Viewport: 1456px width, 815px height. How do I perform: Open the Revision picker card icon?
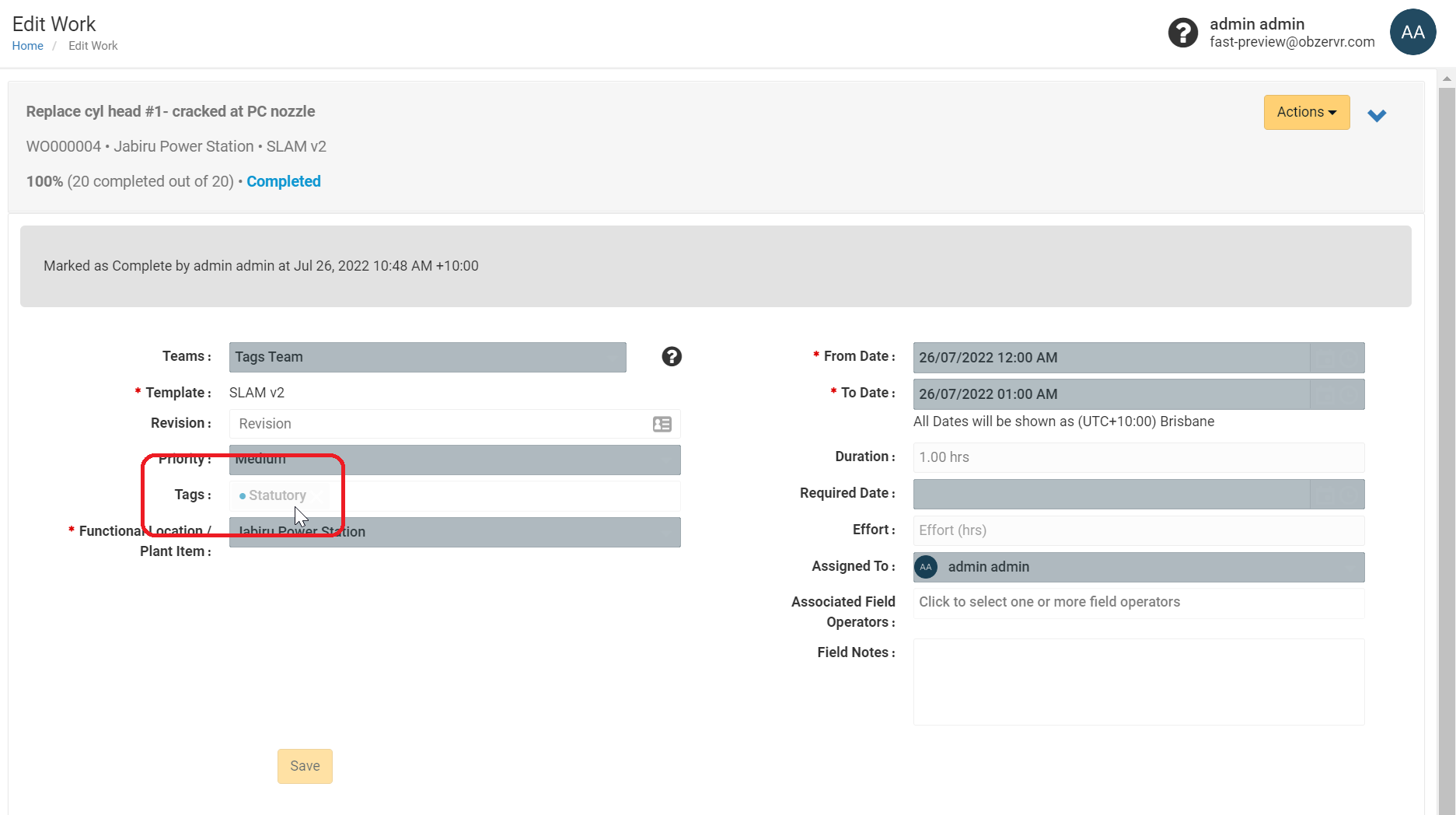(x=662, y=424)
